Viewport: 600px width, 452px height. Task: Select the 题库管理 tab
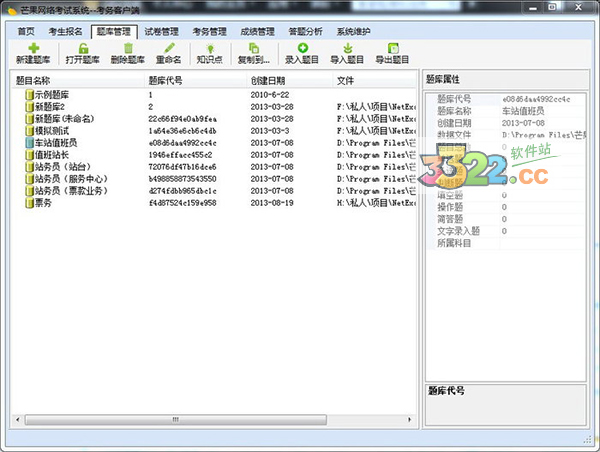pos(114,32)
